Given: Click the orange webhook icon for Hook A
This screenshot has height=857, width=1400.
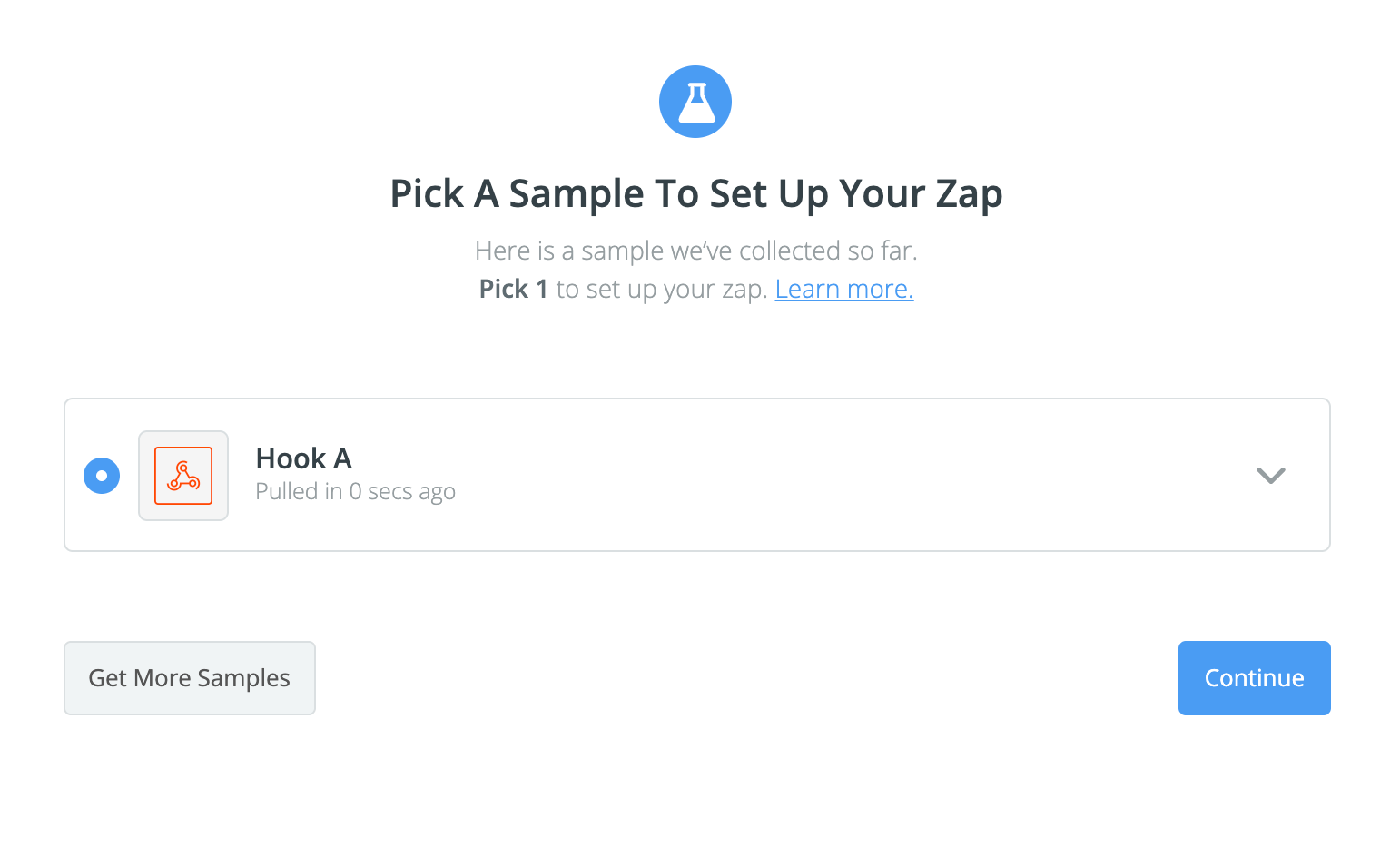Looking at the screenshot, I should (x=183, y=476).
